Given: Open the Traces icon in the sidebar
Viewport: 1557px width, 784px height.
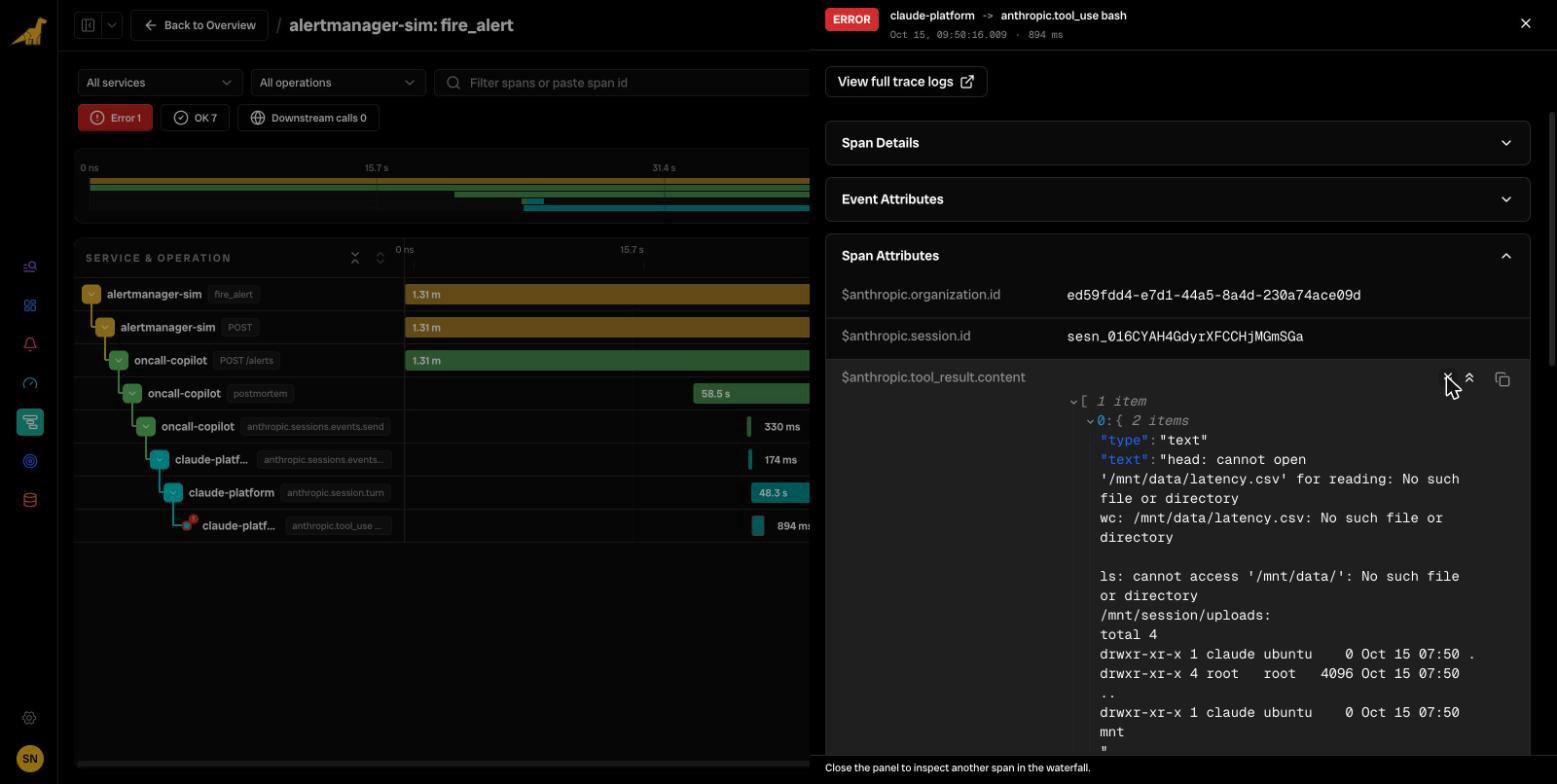Looking at the screenshot, I should [x=30, y=422].
